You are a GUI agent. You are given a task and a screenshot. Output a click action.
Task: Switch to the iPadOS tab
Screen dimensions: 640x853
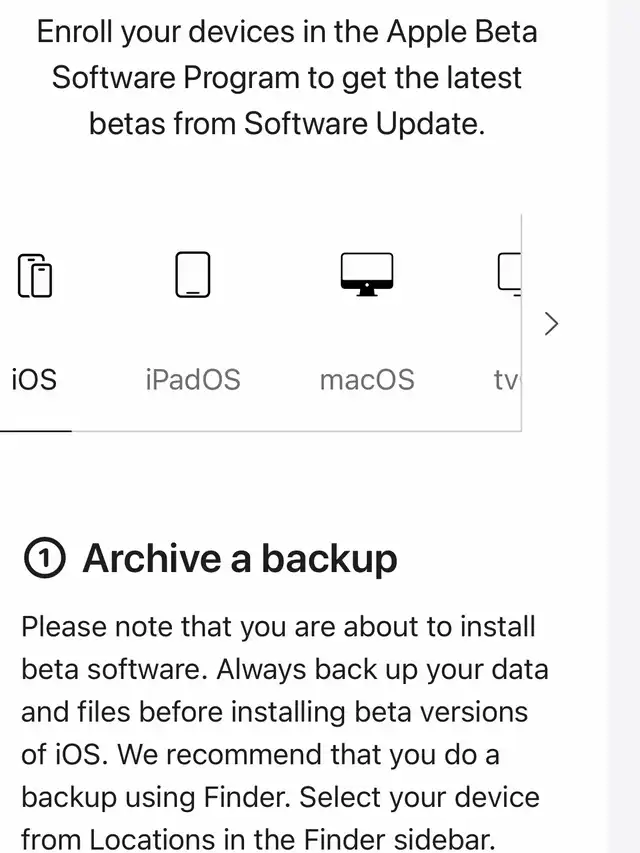(x=193, y=380)
